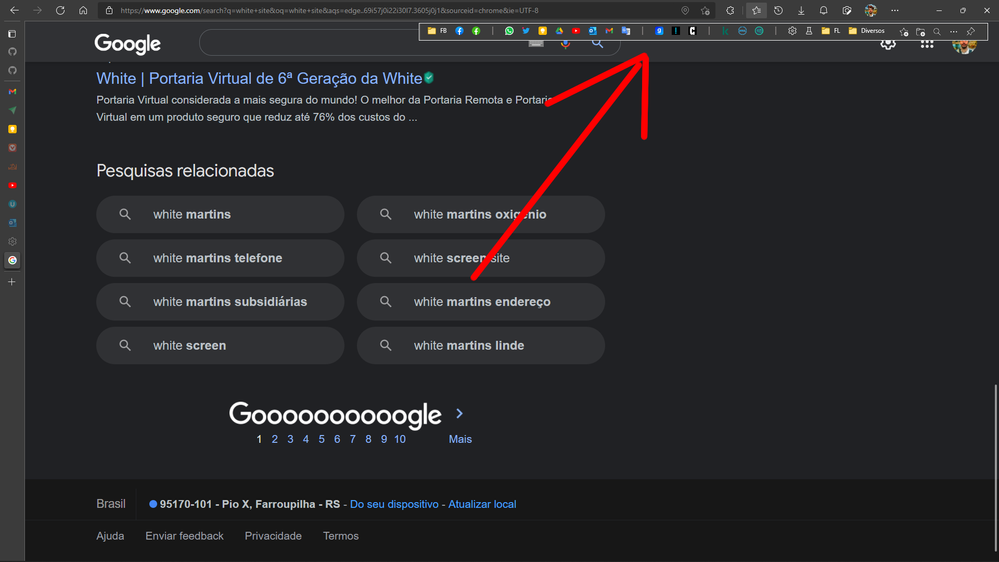Open the Google Keep favorite in favorites bar
This screenshot has height=562, width=999.
point(542,31)
